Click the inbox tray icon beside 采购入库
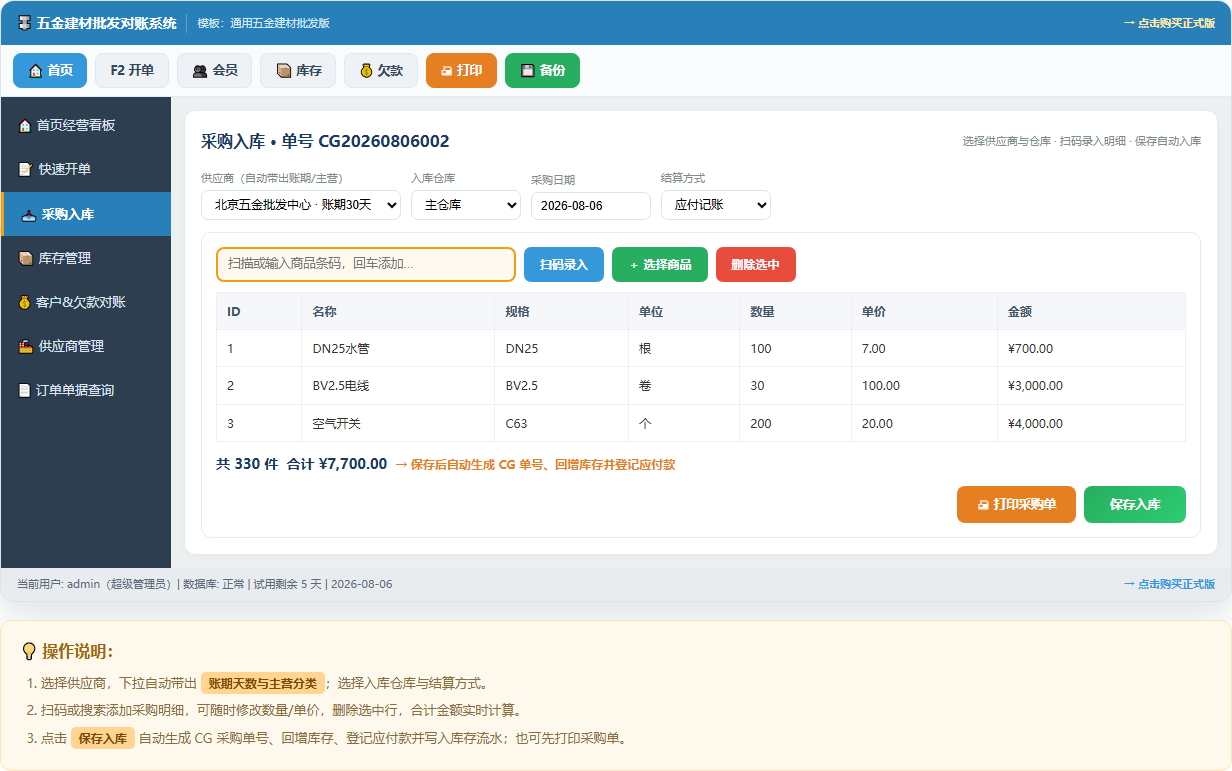This screenshot has width=1232, height=771. 28,214
